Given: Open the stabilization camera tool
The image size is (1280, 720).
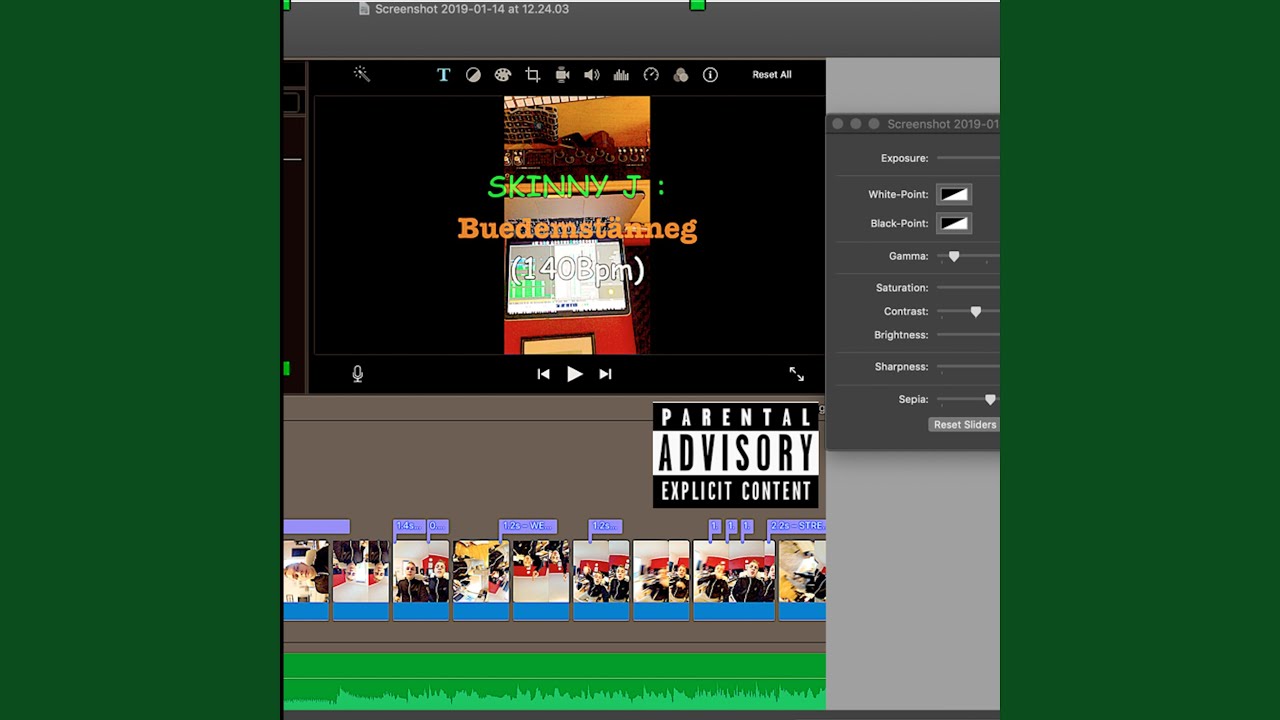Looking at the screenshot, I should click(x=562, y=75).
